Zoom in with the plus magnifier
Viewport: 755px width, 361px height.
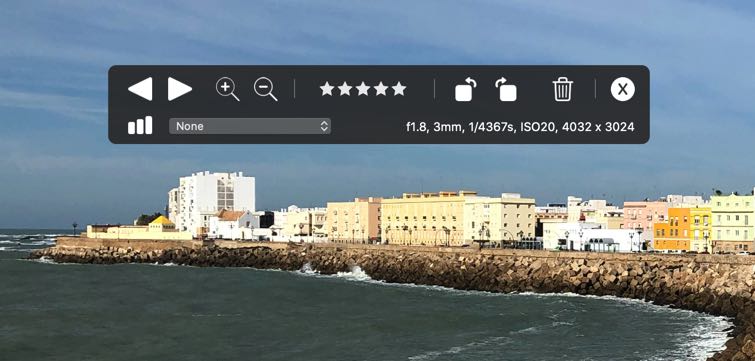227,90
